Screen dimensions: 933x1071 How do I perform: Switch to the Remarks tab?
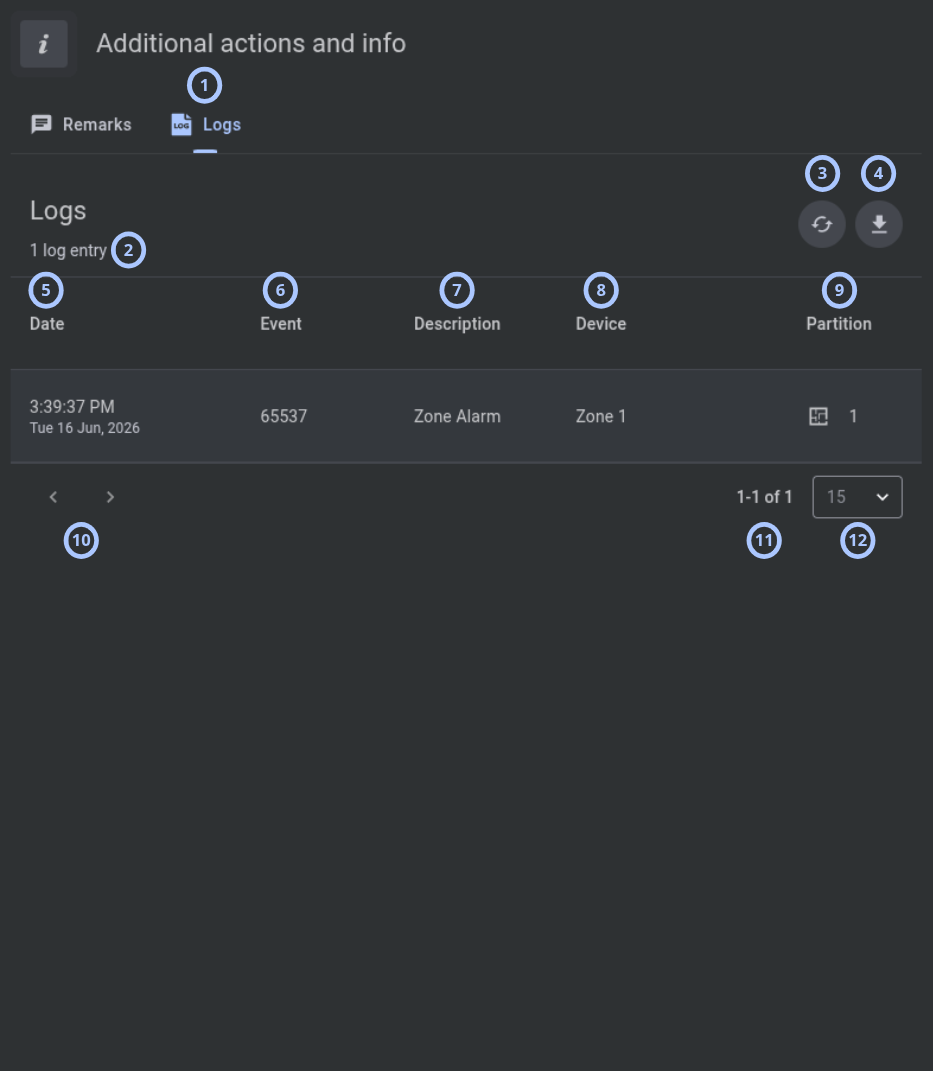pyautogui.click(x=81, y=124)
